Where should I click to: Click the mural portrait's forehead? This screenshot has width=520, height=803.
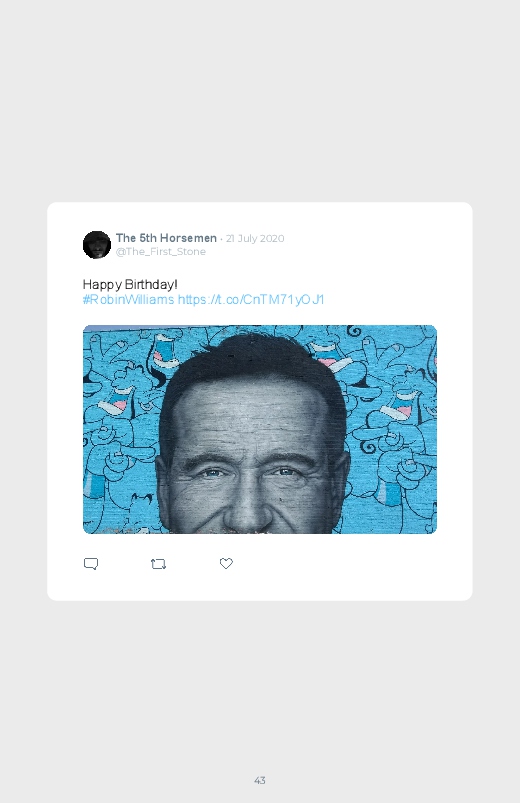[248, 415]
